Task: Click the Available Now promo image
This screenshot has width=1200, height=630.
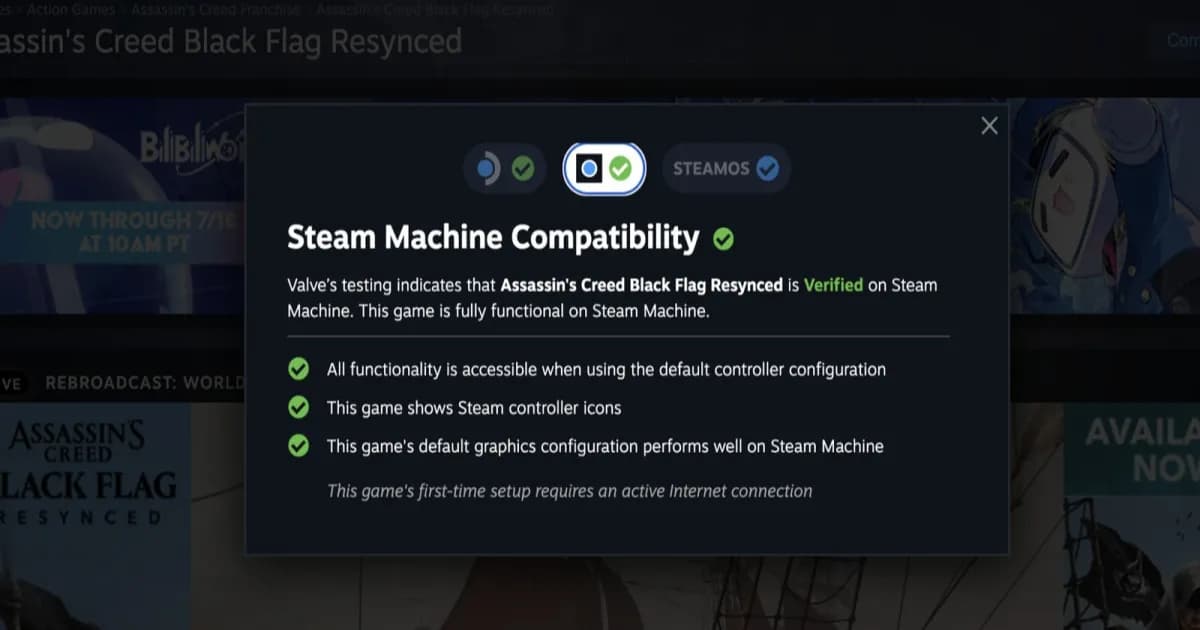Action: click(x=1132, y=516)
